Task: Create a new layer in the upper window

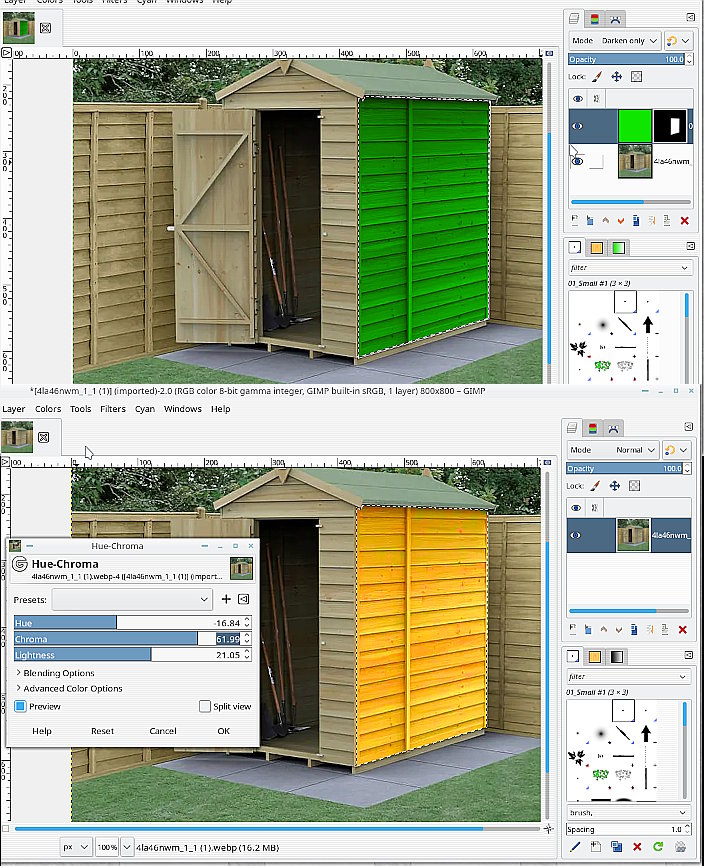Action: pos(575,220)
